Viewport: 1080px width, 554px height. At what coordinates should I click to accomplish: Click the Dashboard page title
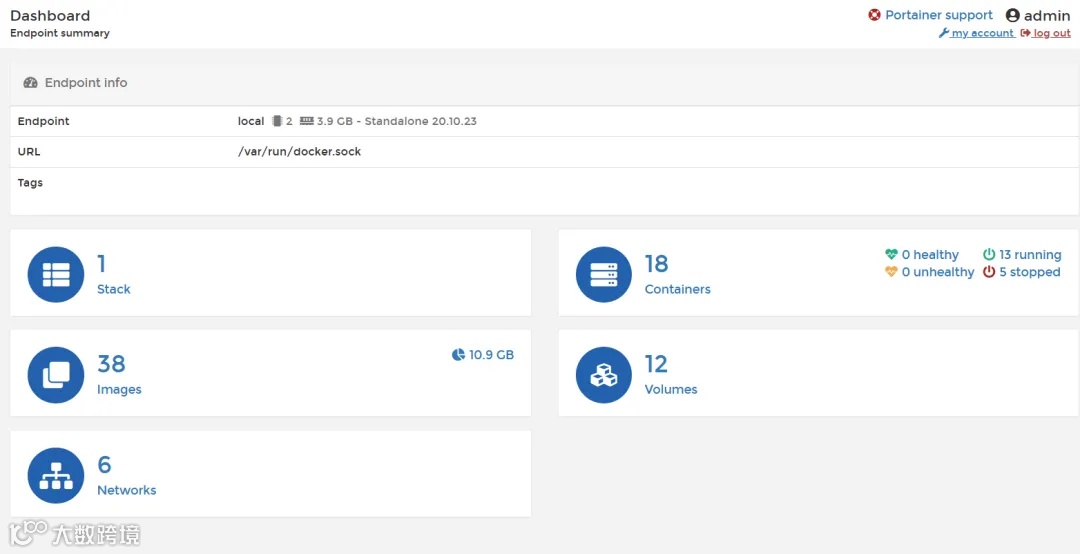[x=50, y=15]
